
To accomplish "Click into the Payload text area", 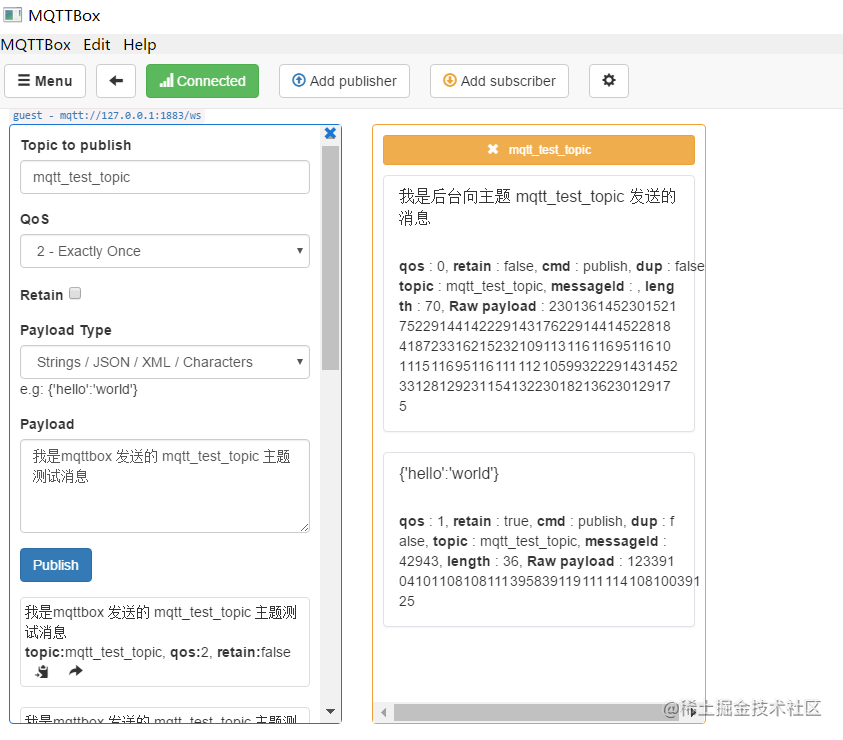I will pyautogui.click(x=165, y=486).
